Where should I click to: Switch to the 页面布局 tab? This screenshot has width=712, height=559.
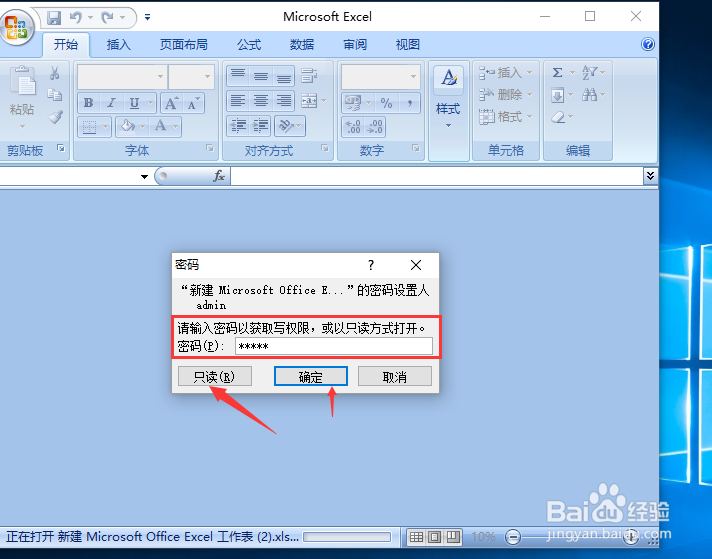coord(183,45)
